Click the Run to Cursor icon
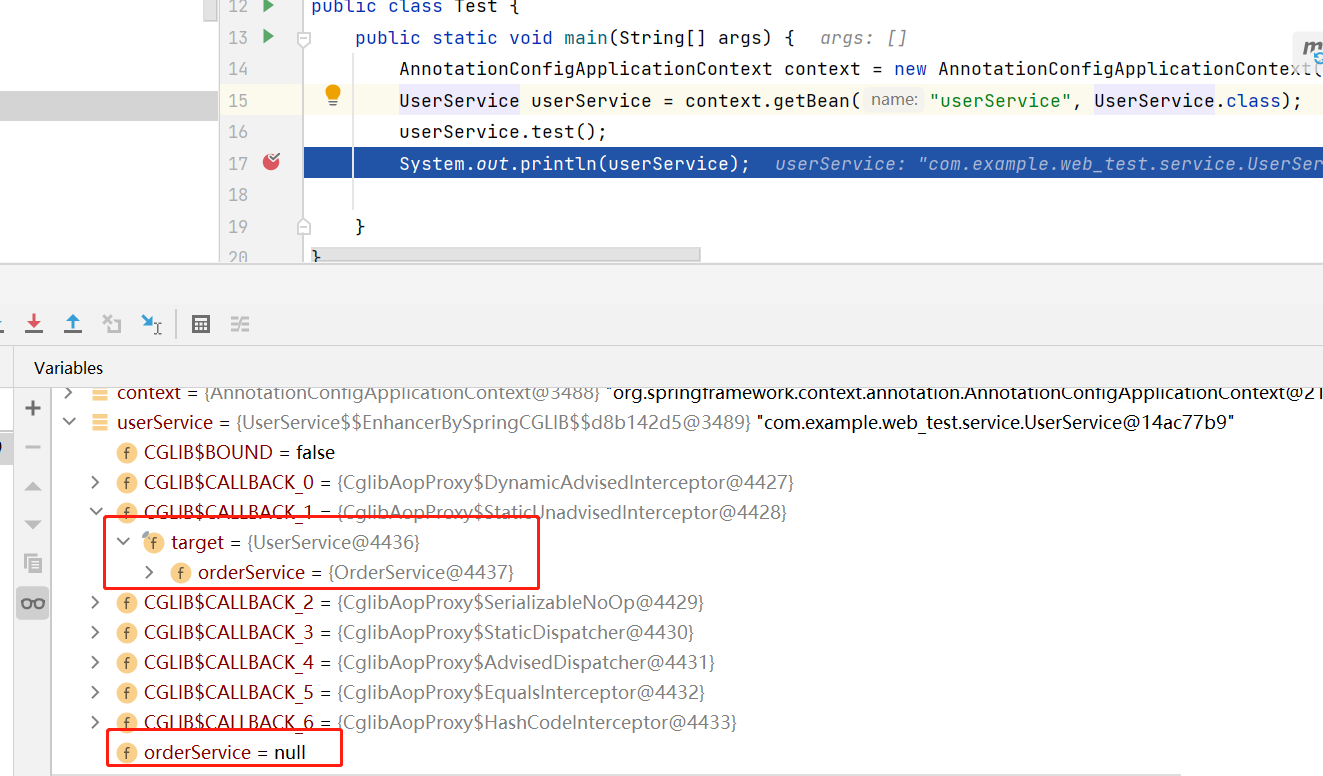The width and height of the screenshot is (1323, 776). pos(151,323)
